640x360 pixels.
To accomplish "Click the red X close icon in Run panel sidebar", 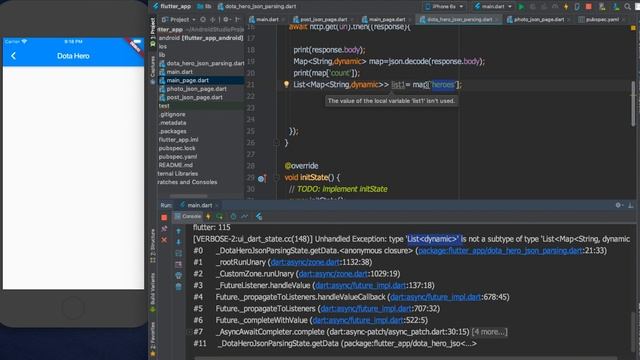I will 164,240.
